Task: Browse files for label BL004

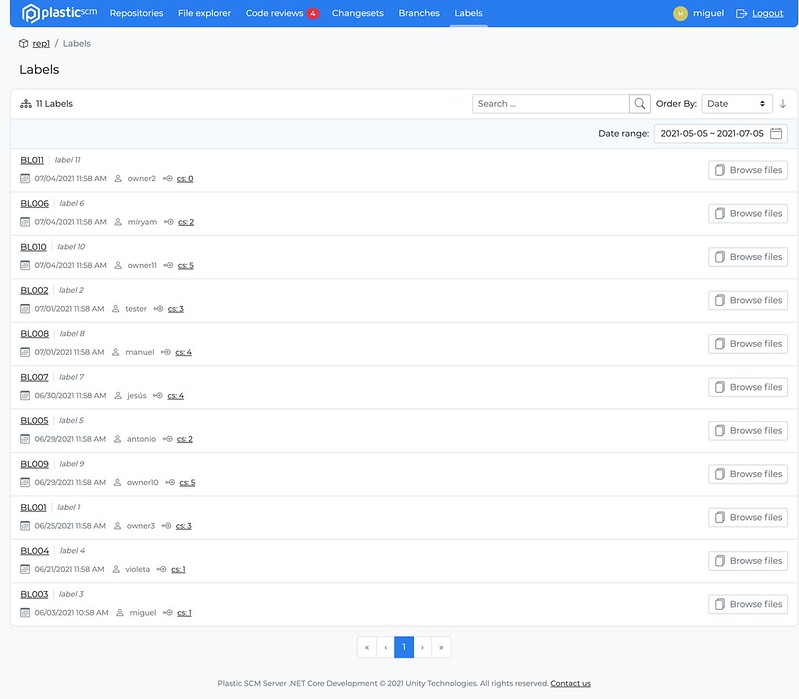Action: point(748,561)
